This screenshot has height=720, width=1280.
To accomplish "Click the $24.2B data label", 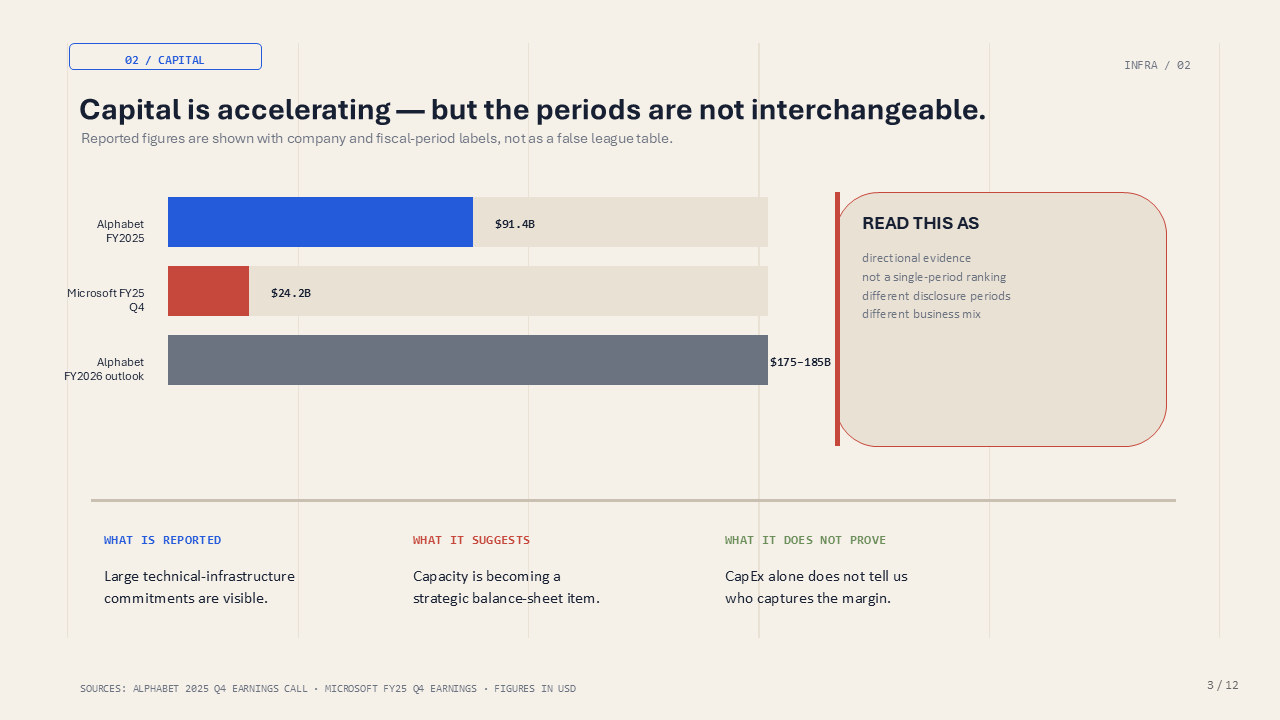I will coord(291,293).
